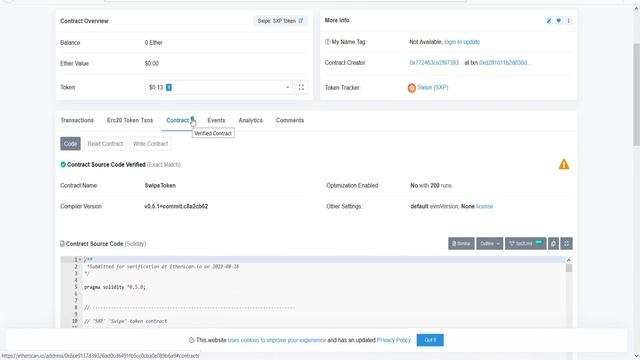This screenshot has height=360, width=640.
Task: Click the login to update link
Action: 462,42
